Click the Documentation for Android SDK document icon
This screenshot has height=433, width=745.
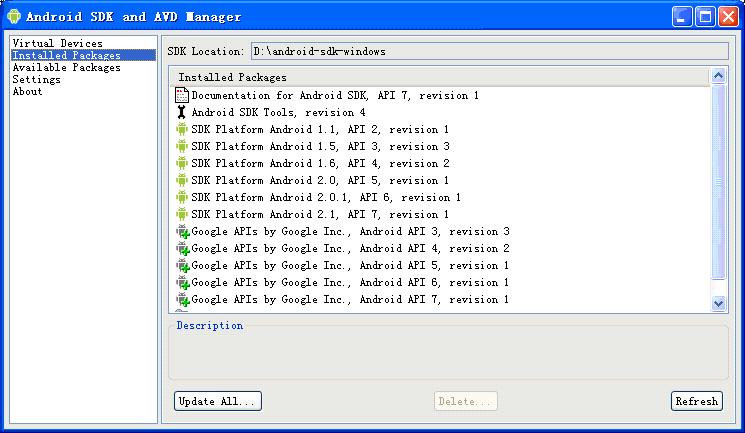click(x=181, y=96)
